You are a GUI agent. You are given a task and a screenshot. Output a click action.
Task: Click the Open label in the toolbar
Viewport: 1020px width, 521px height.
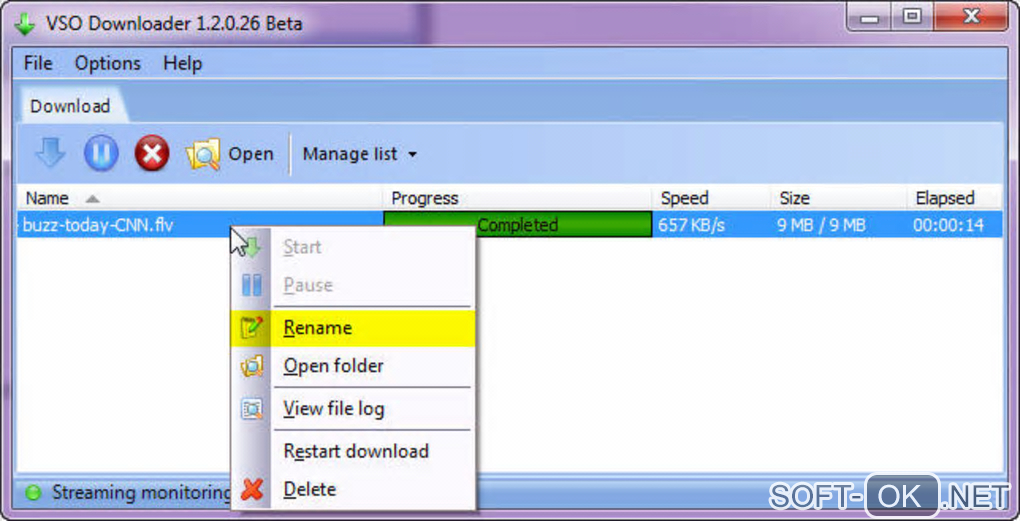click(250, 154)
